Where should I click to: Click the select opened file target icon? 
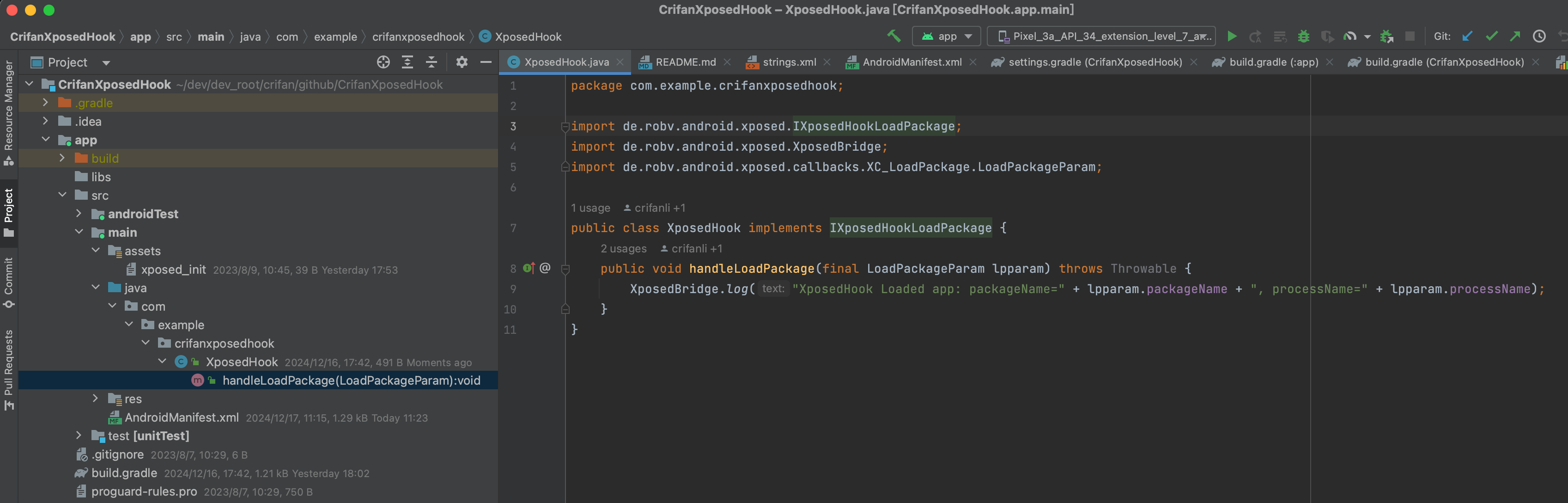point(383,62)
